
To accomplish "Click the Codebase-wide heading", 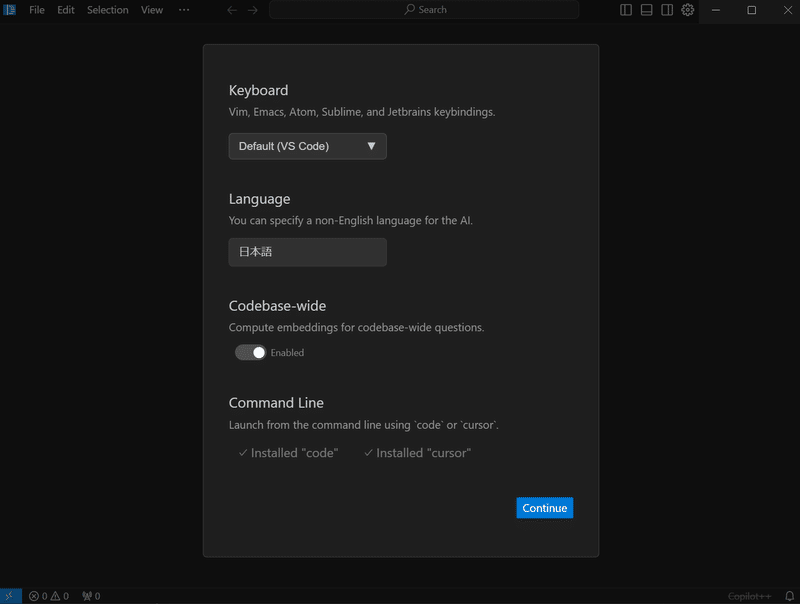I will tap(277, 306).
